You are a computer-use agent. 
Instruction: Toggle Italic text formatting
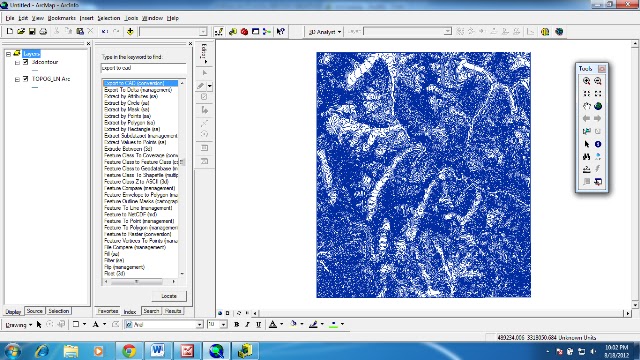click(x=247, y=324)
